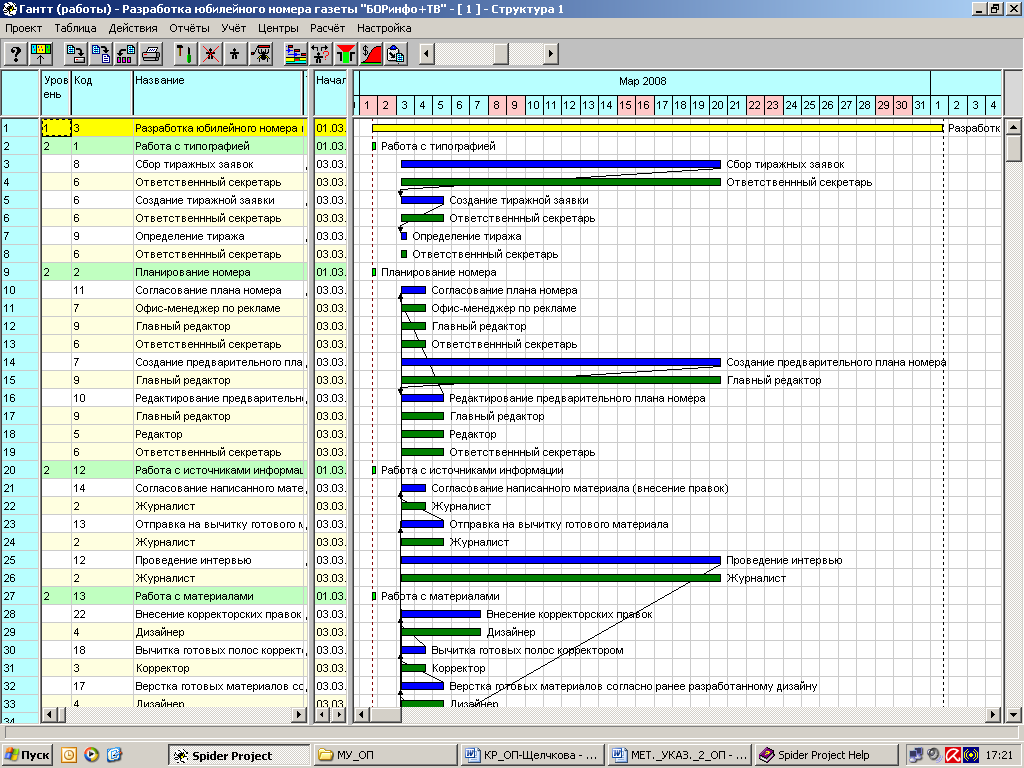Screen dimensions: 1024x768
Task: Click the Пуск start button
Action: (x=27, y=755)
